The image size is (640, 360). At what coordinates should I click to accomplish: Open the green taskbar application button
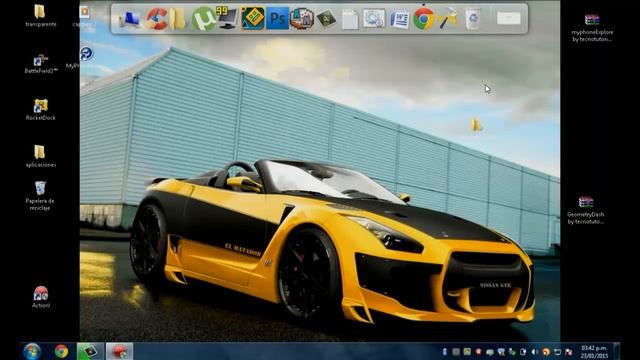(90, 351)
